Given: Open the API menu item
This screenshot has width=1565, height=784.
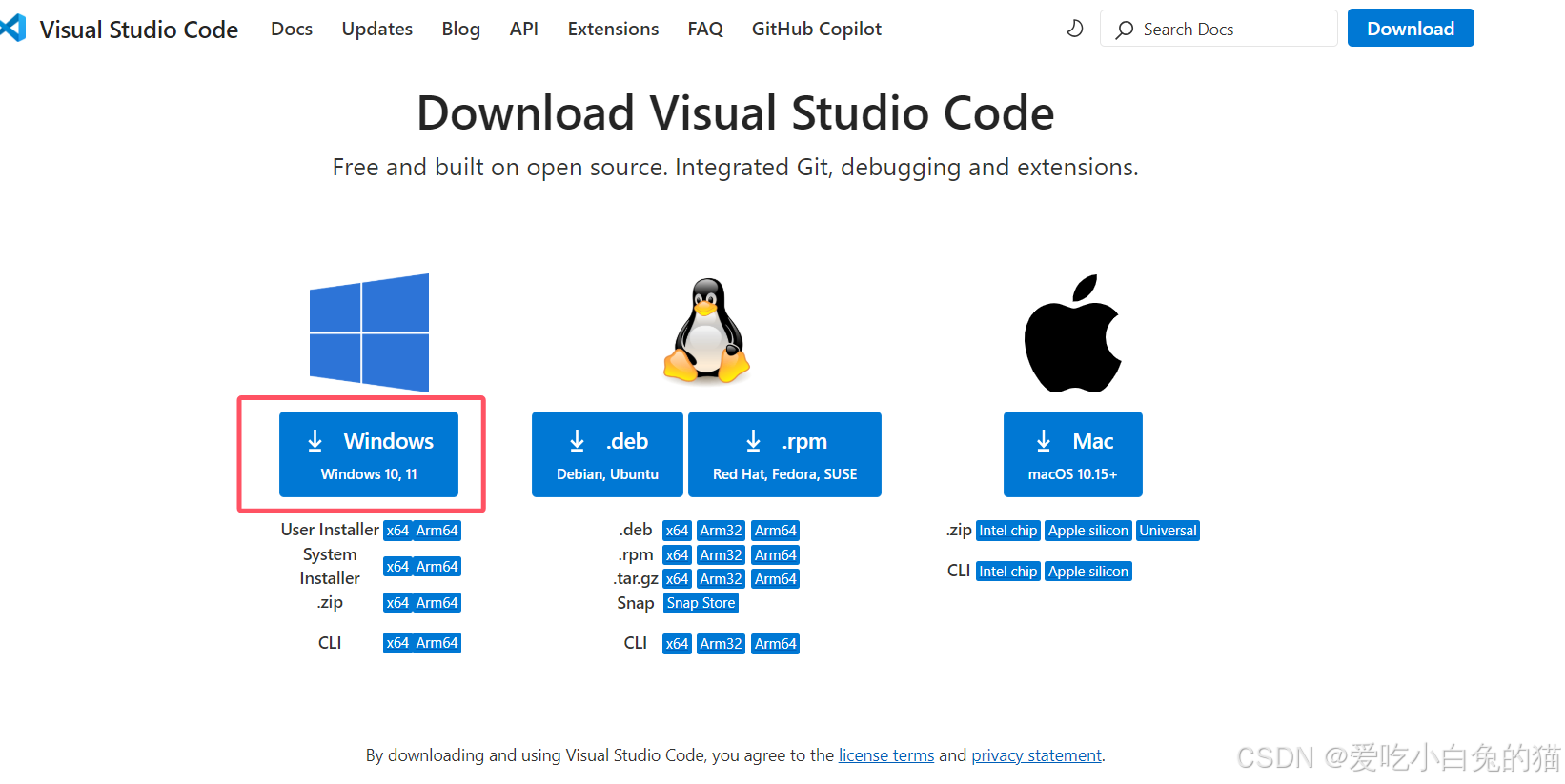Looking at the screenshot, I should [x=524, y=29].
